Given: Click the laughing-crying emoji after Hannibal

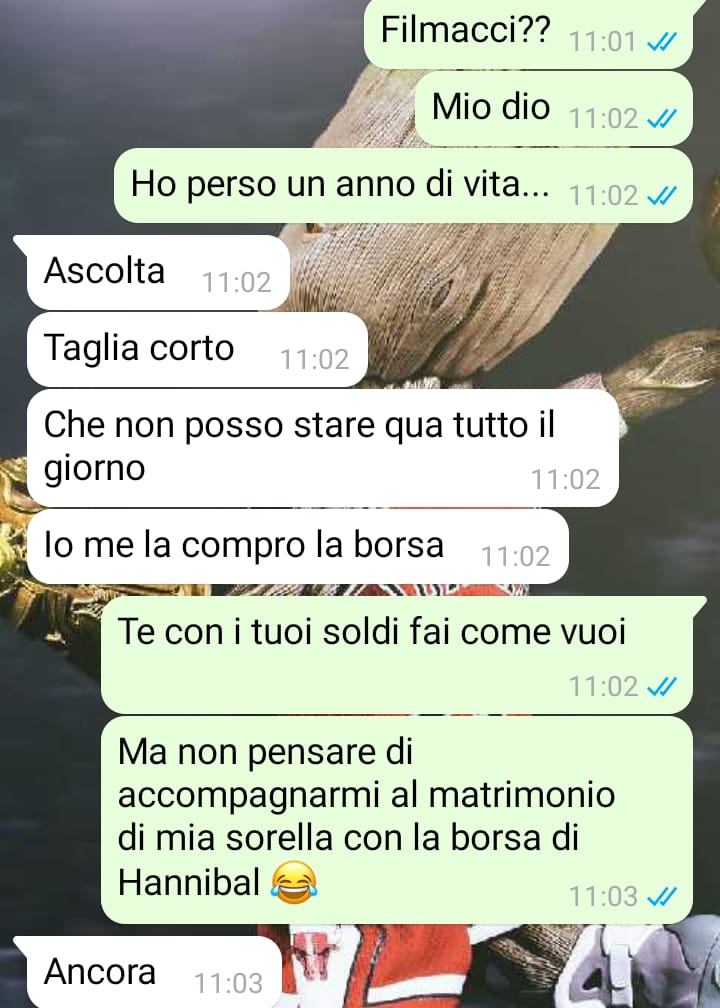Looking at the screenshot, I should [294, 883].
